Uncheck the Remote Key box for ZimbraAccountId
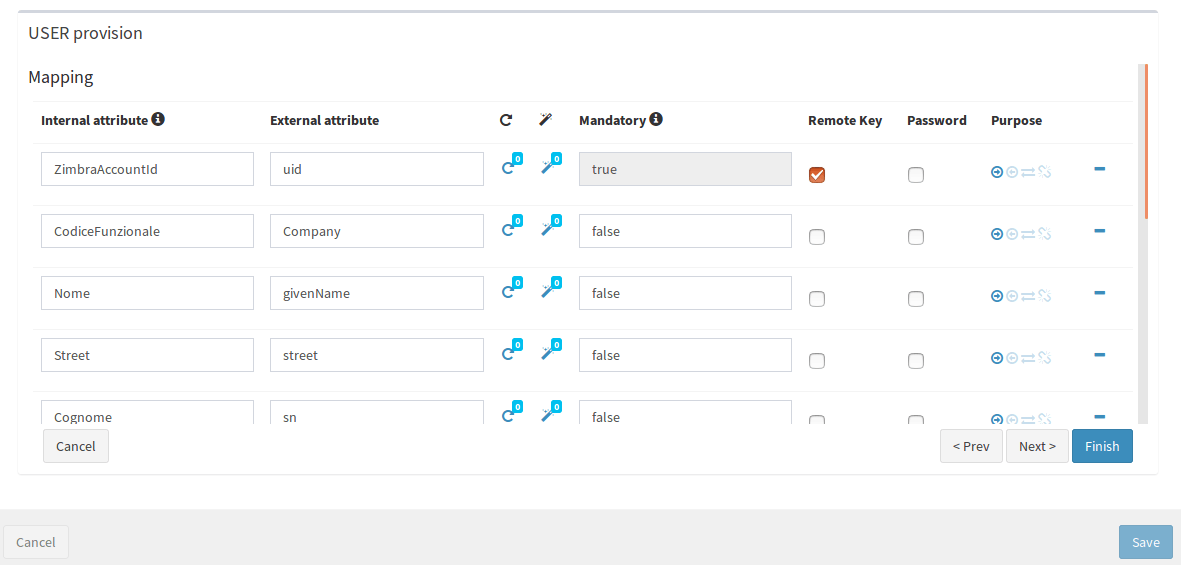The height and width of the screenshot is (565, 1181). 816,175
